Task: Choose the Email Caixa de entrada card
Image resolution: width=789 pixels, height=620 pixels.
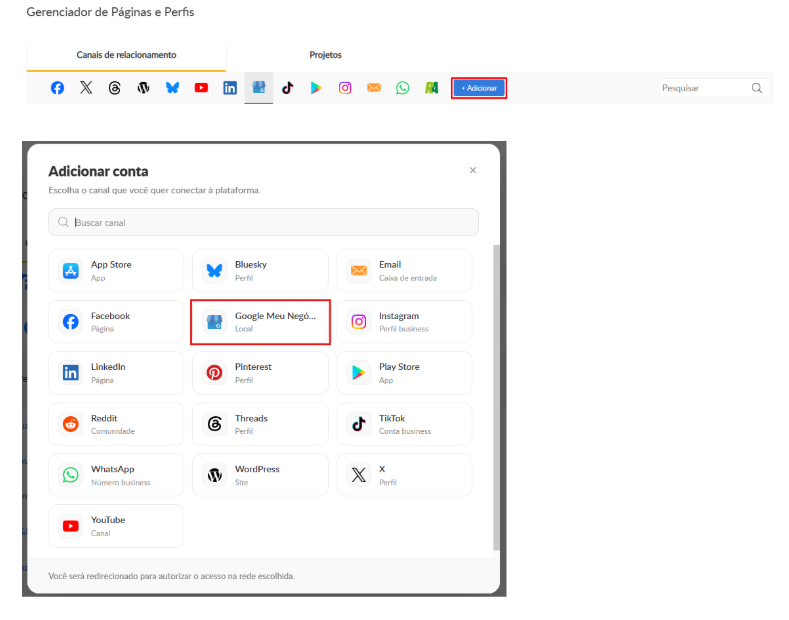Action: pyautogui.click(x=404, y=271)
